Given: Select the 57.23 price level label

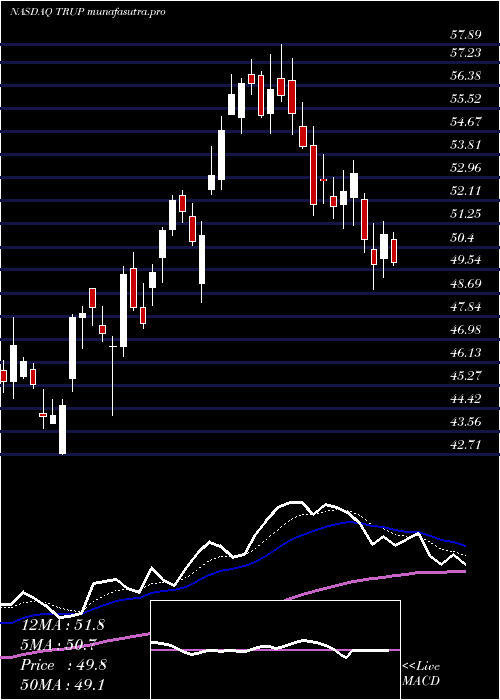Looking at the screenshot, I should [x=465, y=53].
